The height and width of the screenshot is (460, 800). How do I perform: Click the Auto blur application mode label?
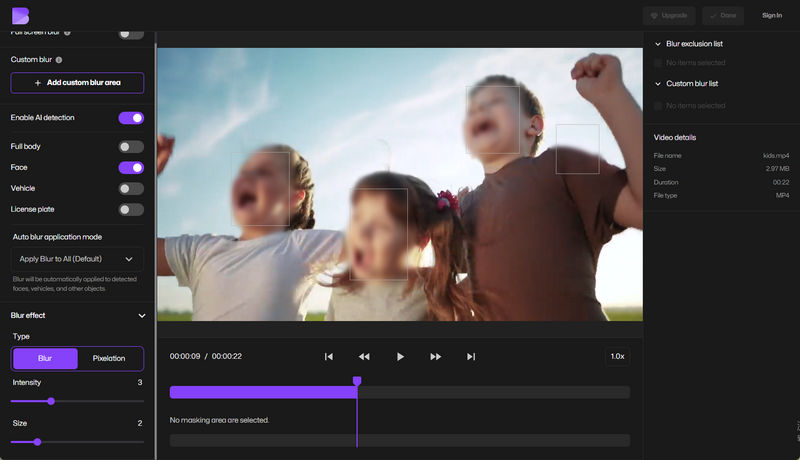pyautogui.click(x=57, y=237)
